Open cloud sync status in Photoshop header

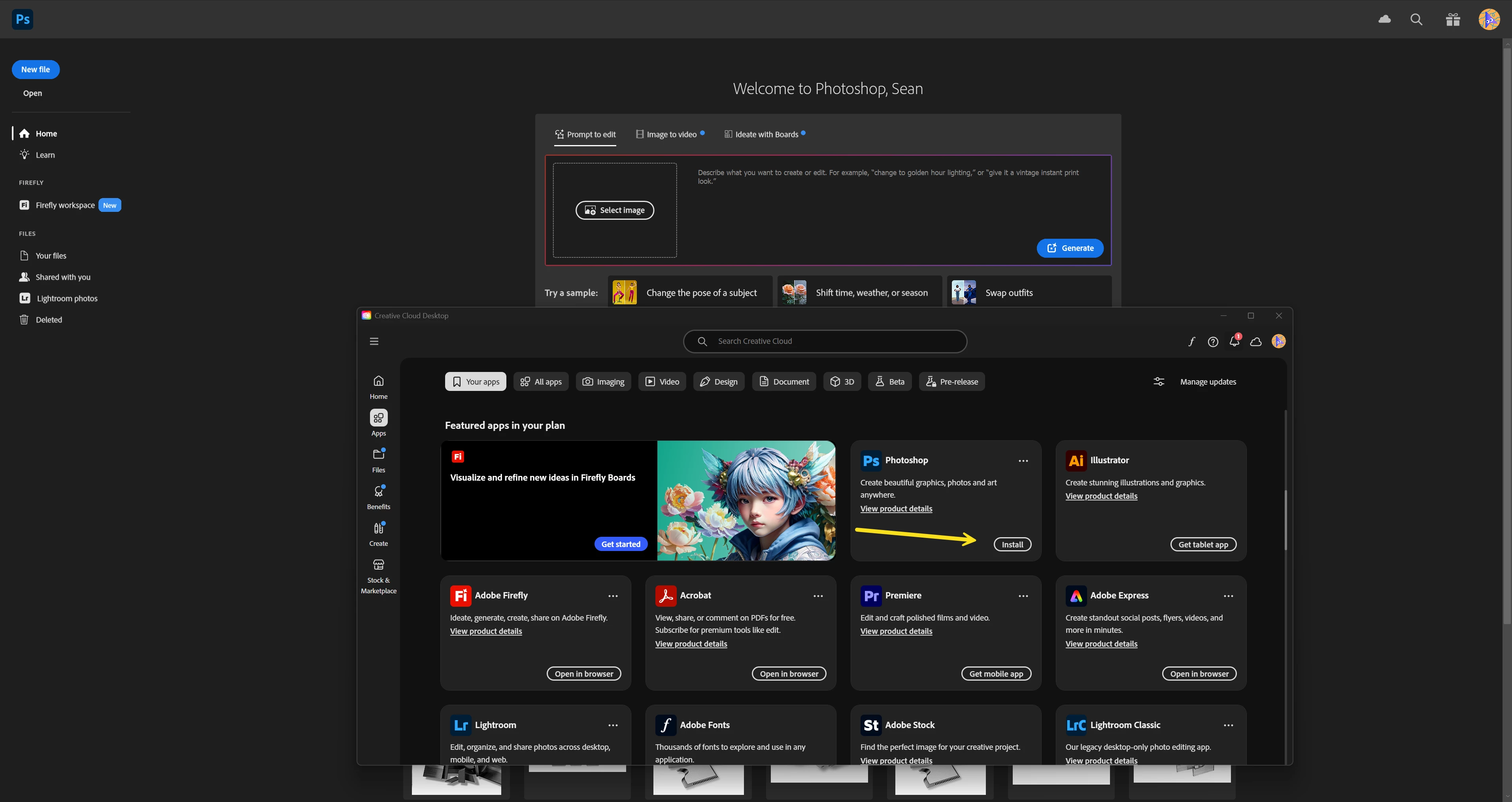[x=1385, y=19]
